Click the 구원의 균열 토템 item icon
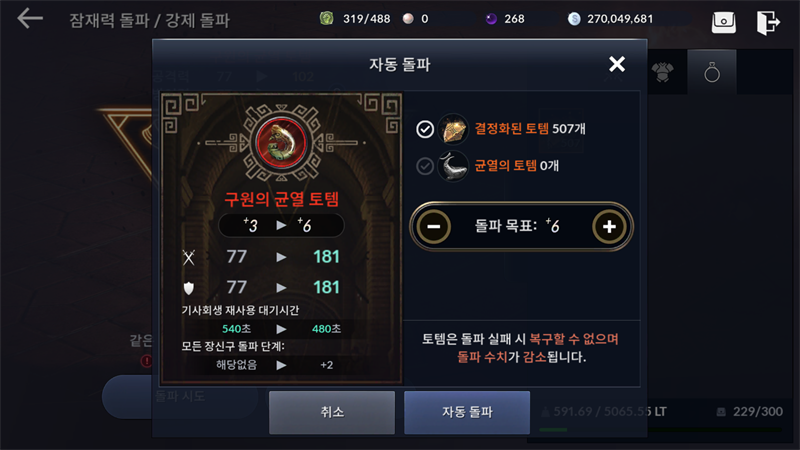The image size is (800, 450). pos(281,143)
